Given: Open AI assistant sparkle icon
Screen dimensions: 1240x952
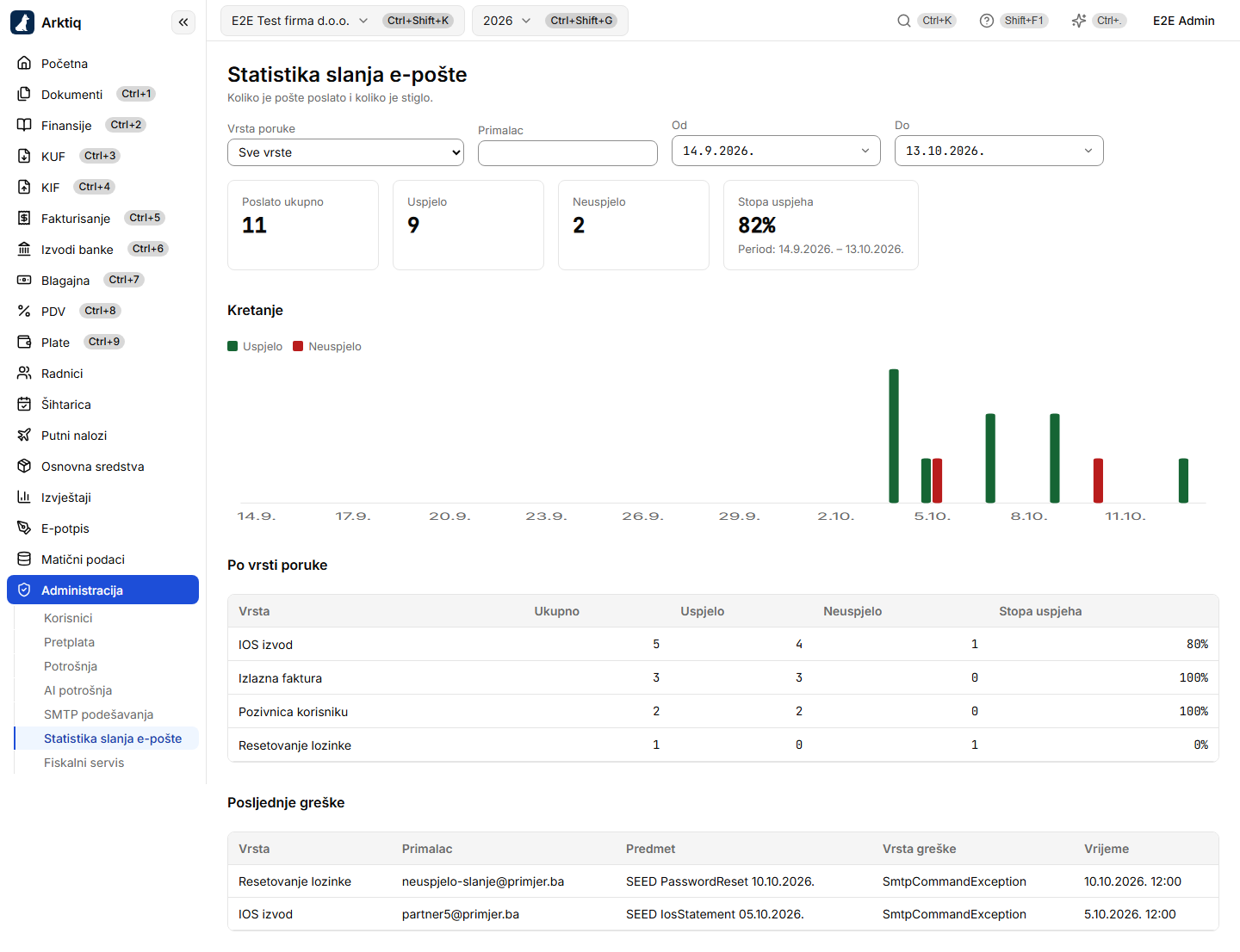Looking at the screenshot, I should coord(1079,21).
